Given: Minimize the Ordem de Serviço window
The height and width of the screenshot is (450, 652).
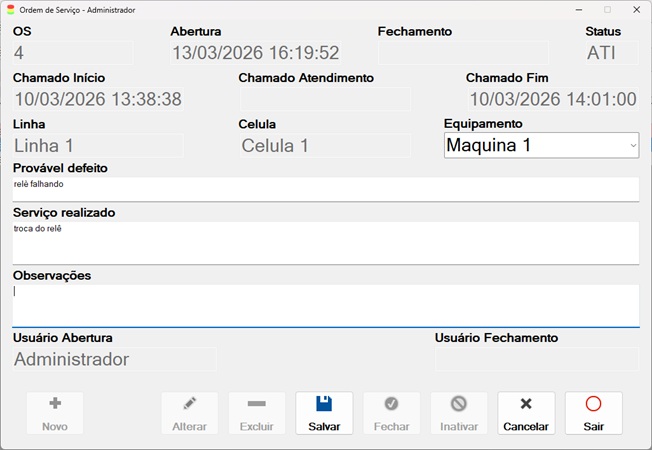Looking at the screenshot, I should (x=579, y=10).
